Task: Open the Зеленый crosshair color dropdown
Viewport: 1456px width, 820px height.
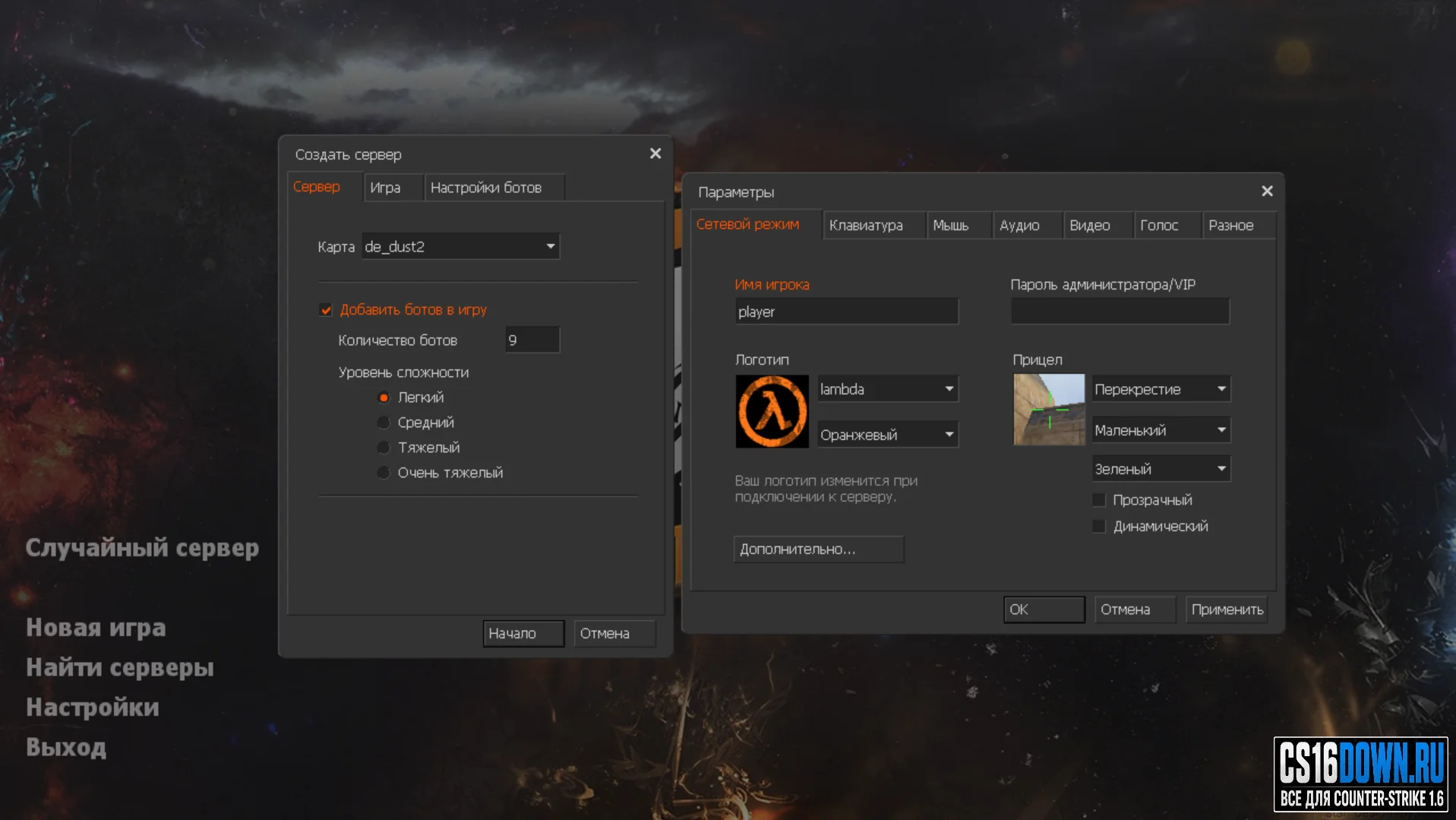Action: (x=1161, y=469)
